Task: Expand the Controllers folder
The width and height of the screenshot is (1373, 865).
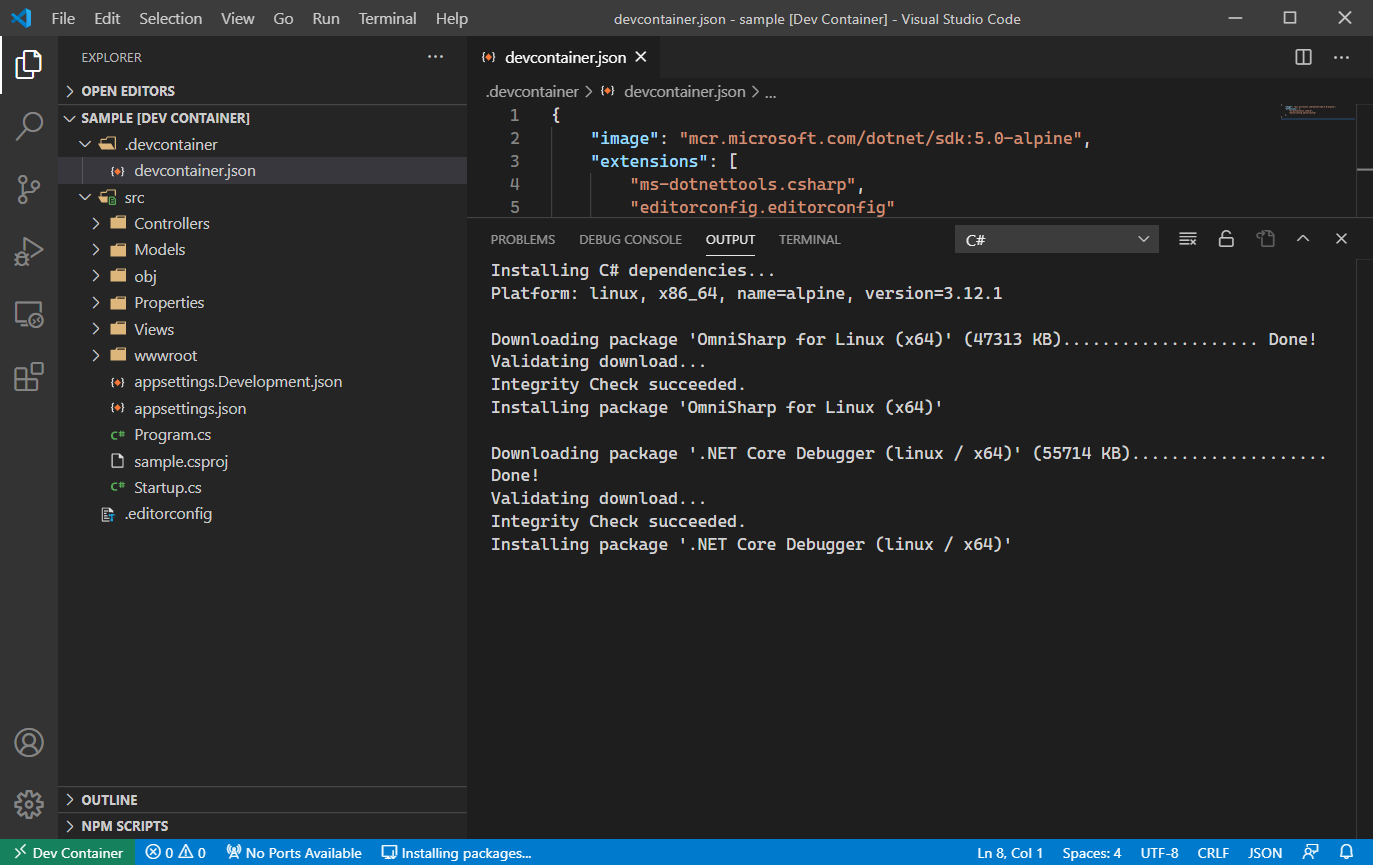Action: pyautogui.click(x=171, y=223)
